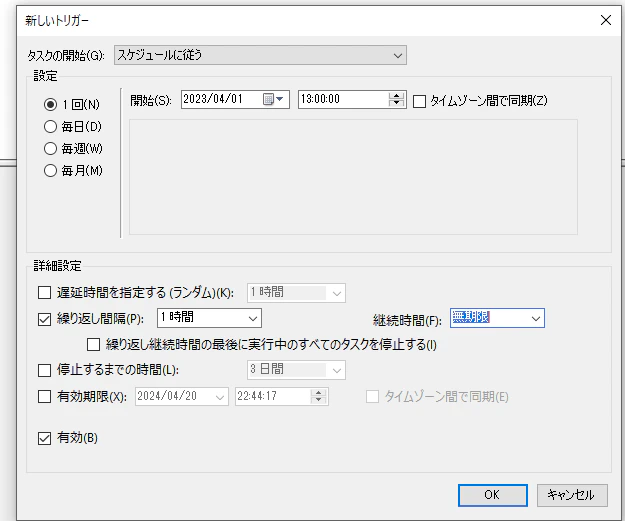Close the 新しいトリガー dialog
Image resolution: width=625 pixels, height=521 pixels.
[605, 20]
